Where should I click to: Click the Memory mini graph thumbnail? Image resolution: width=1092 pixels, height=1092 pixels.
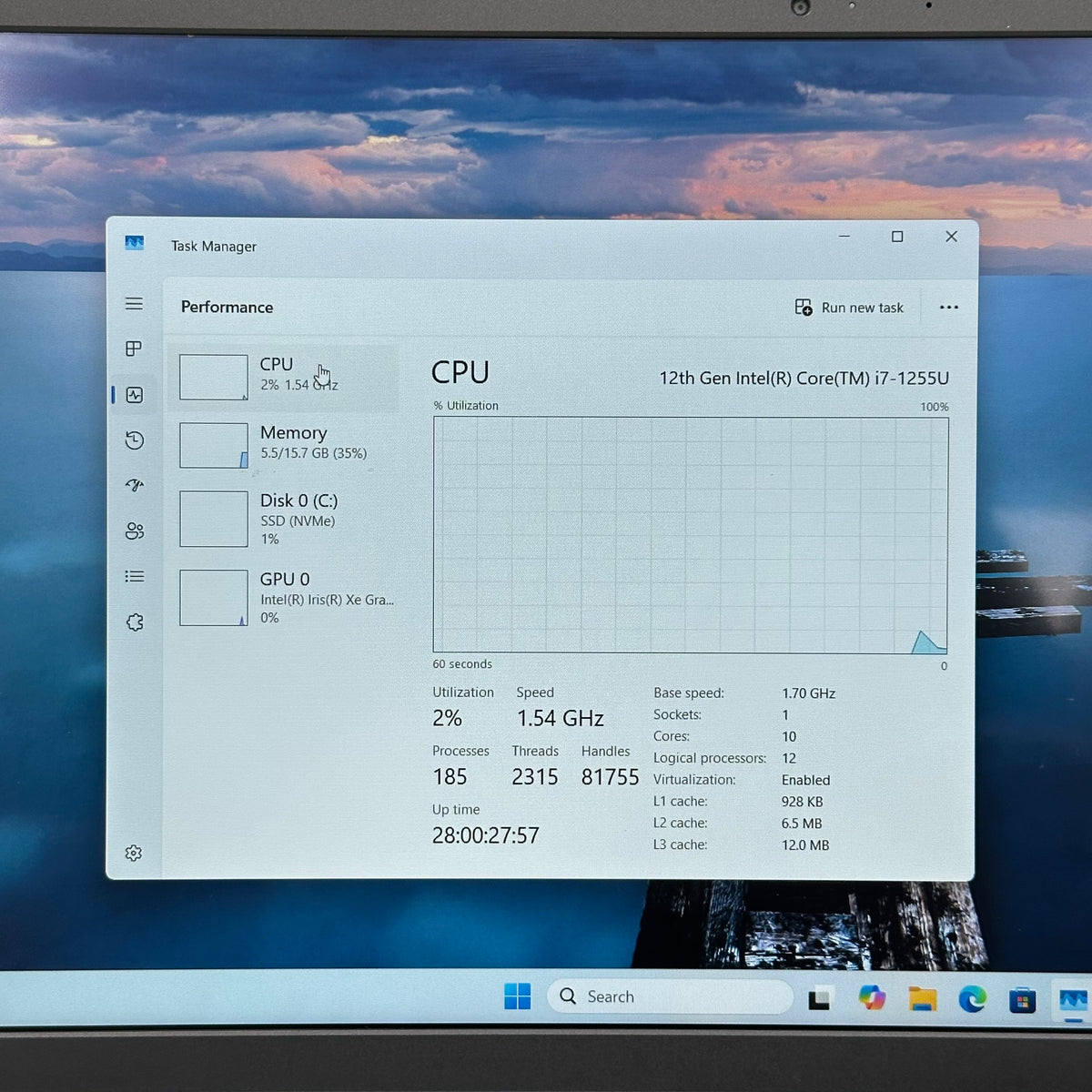coord(214,445)
